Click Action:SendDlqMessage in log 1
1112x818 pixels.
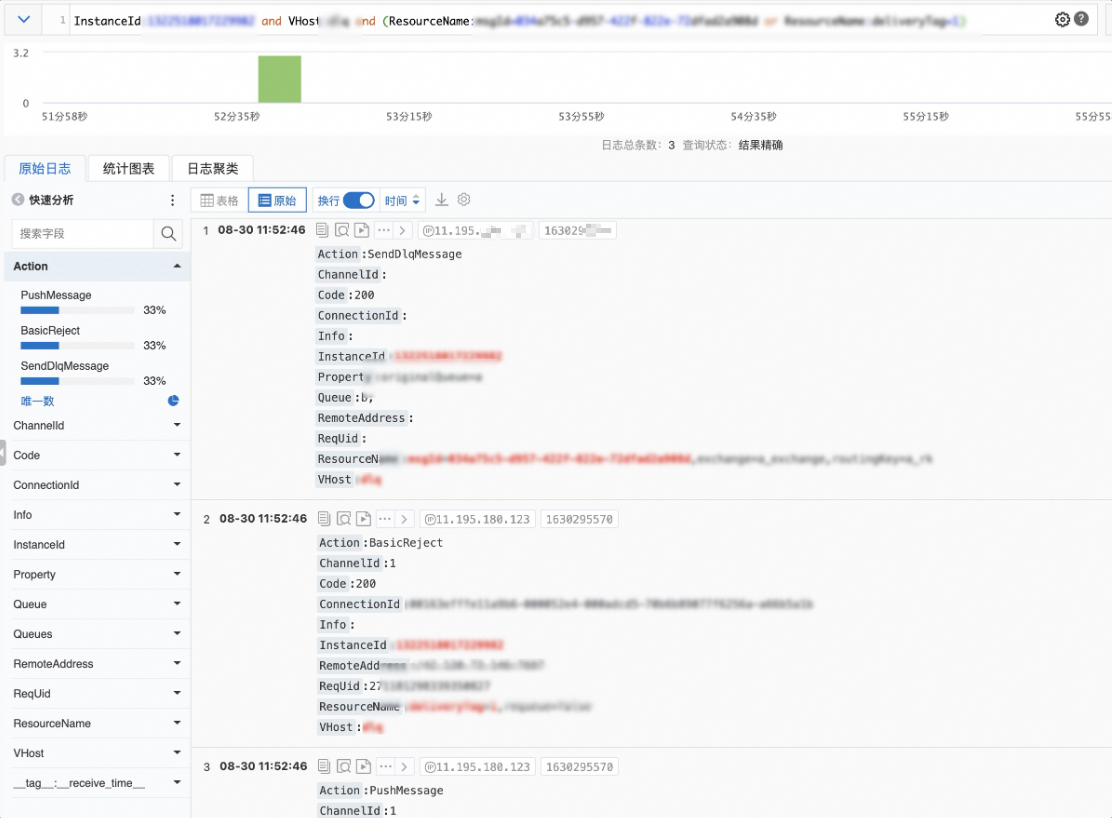point(389,254)
